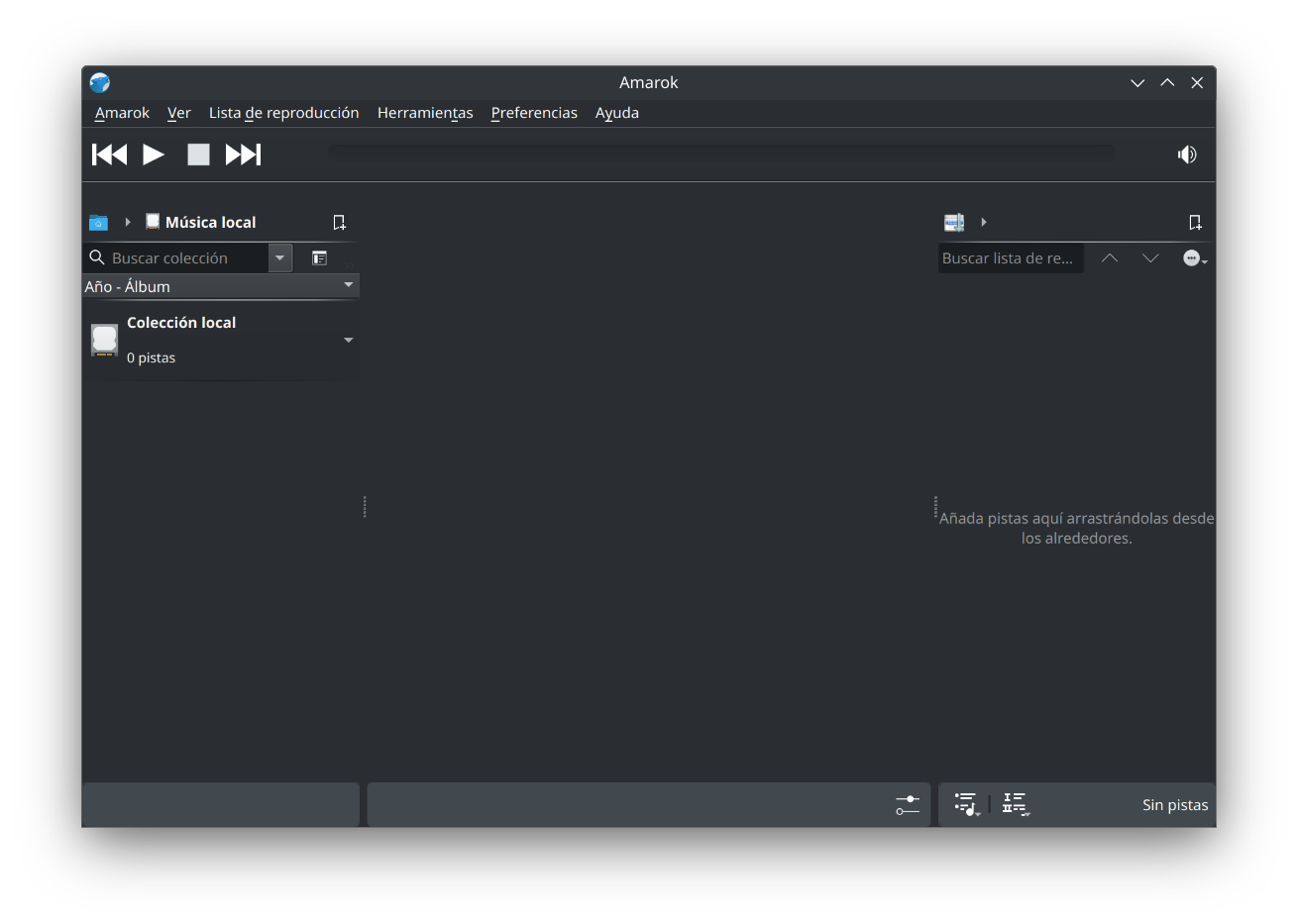This screenshot has width=1298, height=924.
Task: Open track progression options dropdown
Action: click(x=967, y=804)
